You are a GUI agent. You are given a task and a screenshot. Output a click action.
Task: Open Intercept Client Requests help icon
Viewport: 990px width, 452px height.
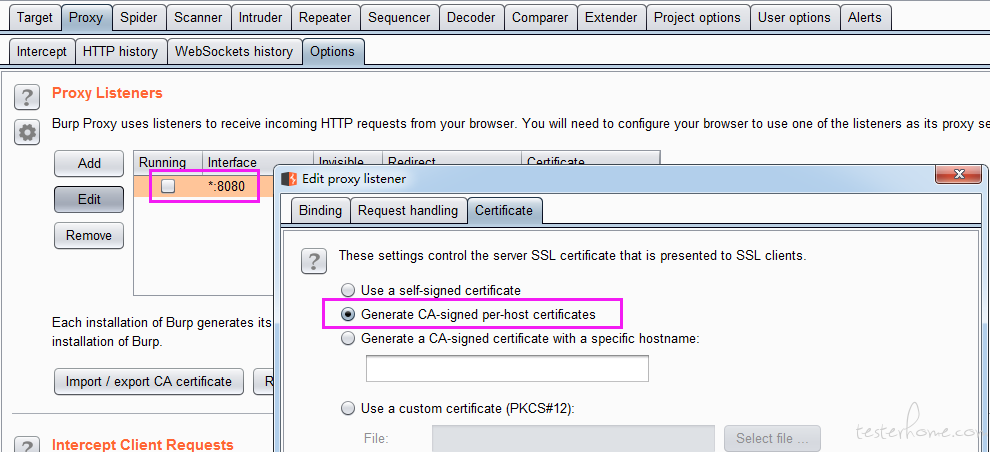(27, 445)
